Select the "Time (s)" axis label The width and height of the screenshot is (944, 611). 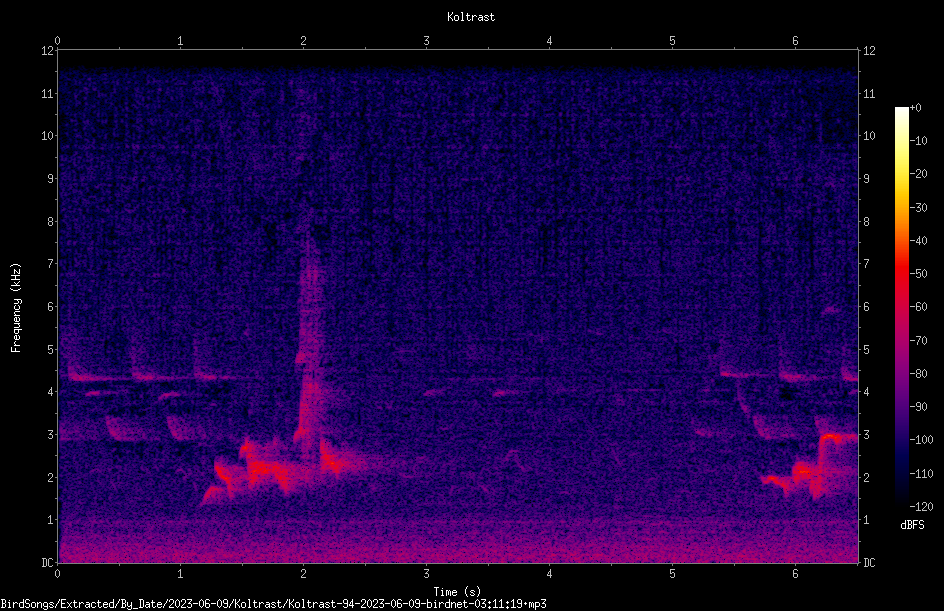click(457, 592)
